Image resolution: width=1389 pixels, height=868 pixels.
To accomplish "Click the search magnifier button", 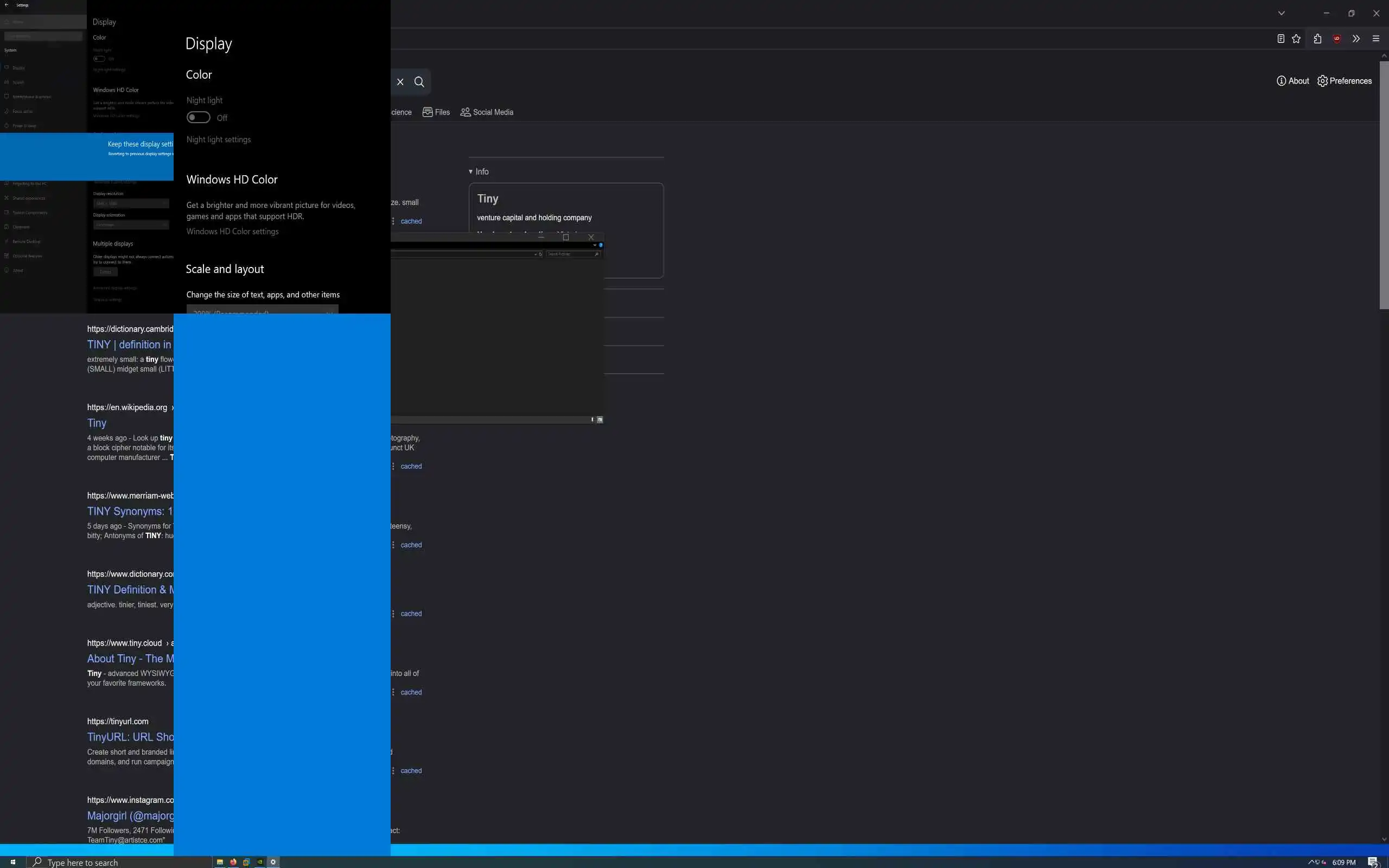I will [x=419, y=82].
